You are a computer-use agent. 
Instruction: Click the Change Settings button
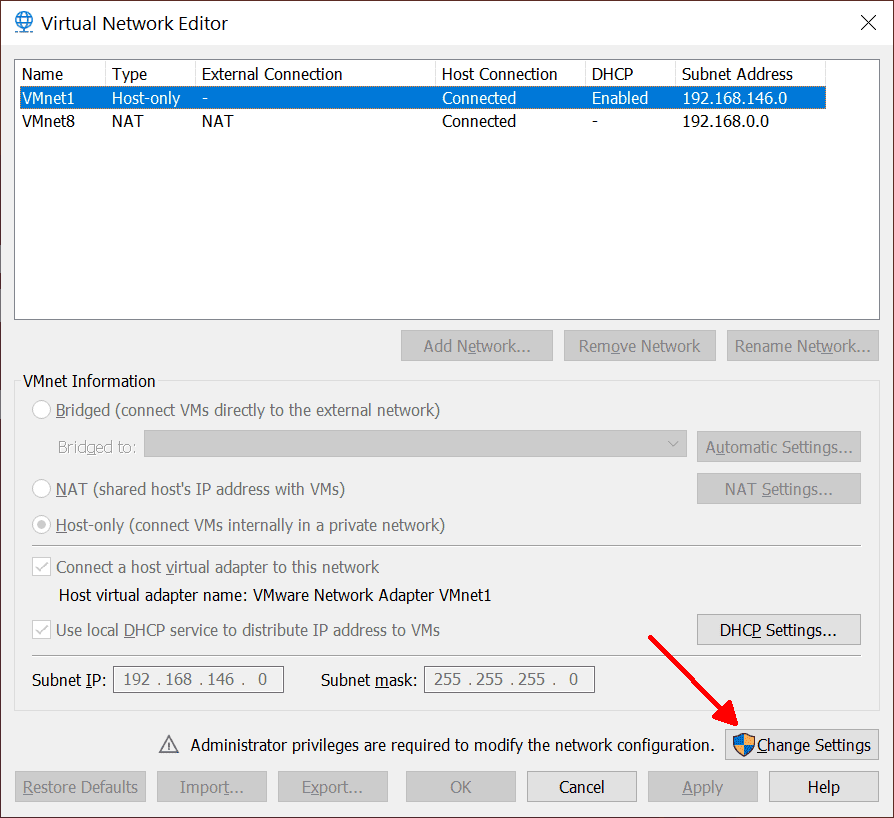[x=802, y=744]
